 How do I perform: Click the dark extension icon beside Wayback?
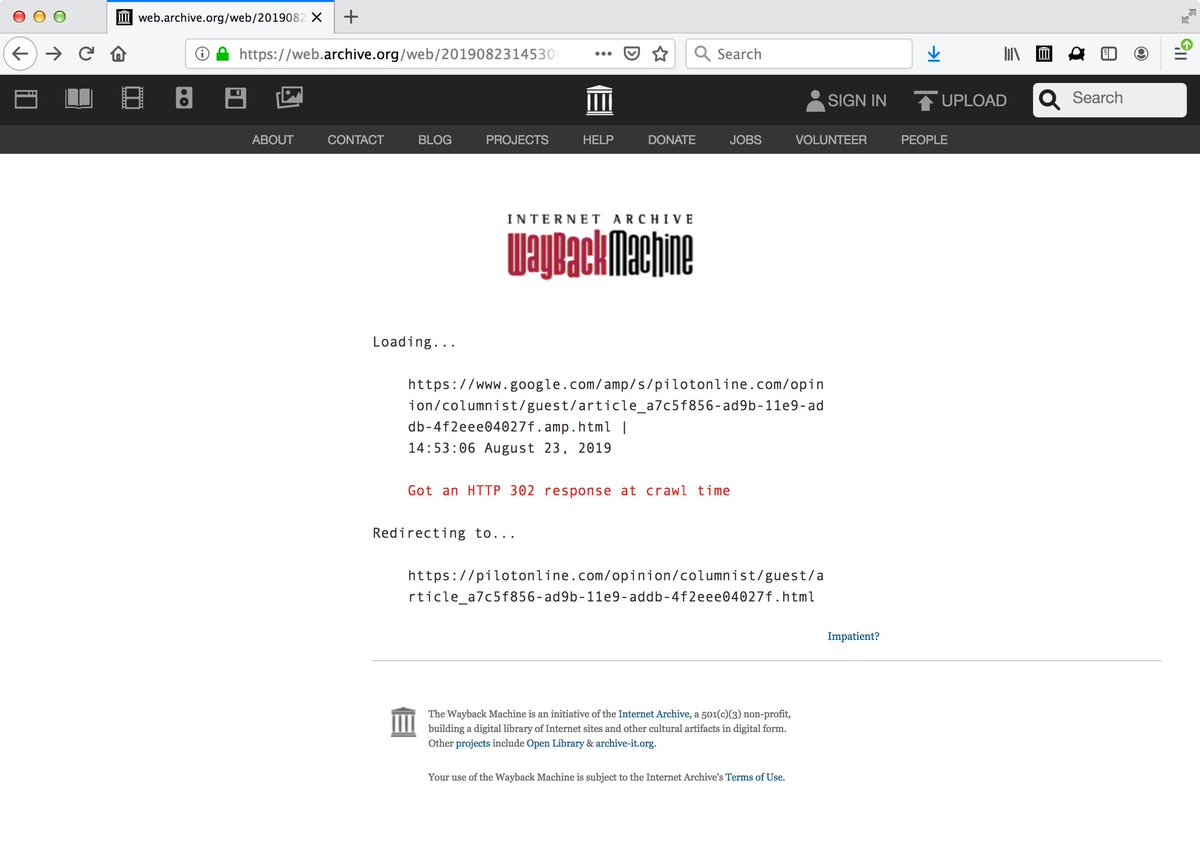point(1077,54)
